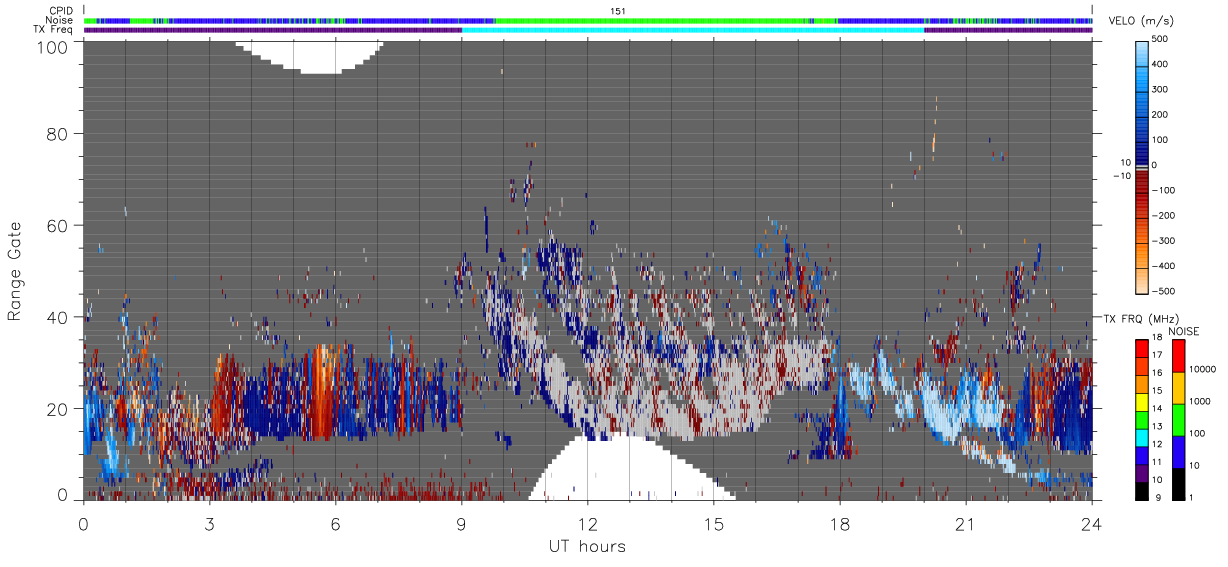Click noise scale label "10000"
Image resolution: width=1228 pixels, height=567 pixels.
point(1201,370)
